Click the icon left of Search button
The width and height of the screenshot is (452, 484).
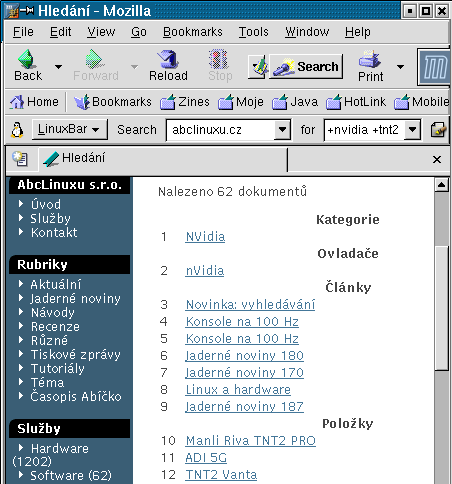(258, 67)
